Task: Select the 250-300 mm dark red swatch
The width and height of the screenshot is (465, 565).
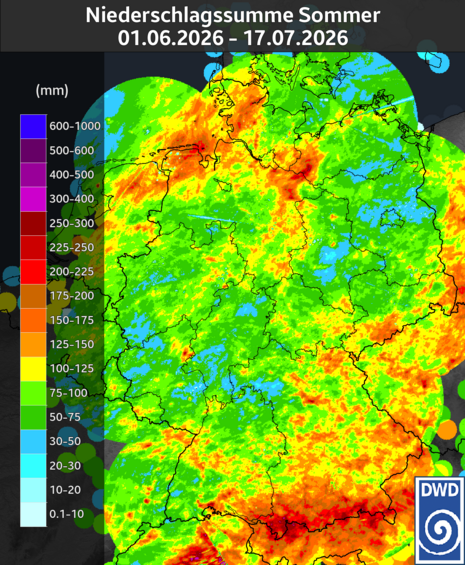Action: coord(33,223)
